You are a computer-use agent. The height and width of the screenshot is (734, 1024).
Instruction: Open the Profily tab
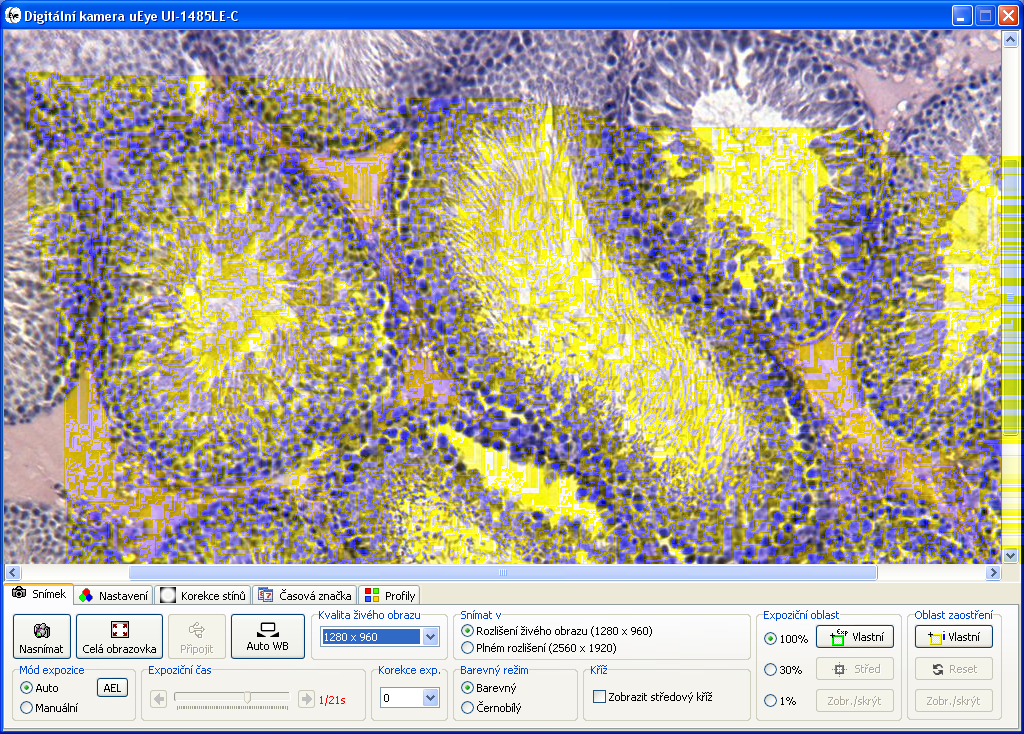click(x=390, y=596)
